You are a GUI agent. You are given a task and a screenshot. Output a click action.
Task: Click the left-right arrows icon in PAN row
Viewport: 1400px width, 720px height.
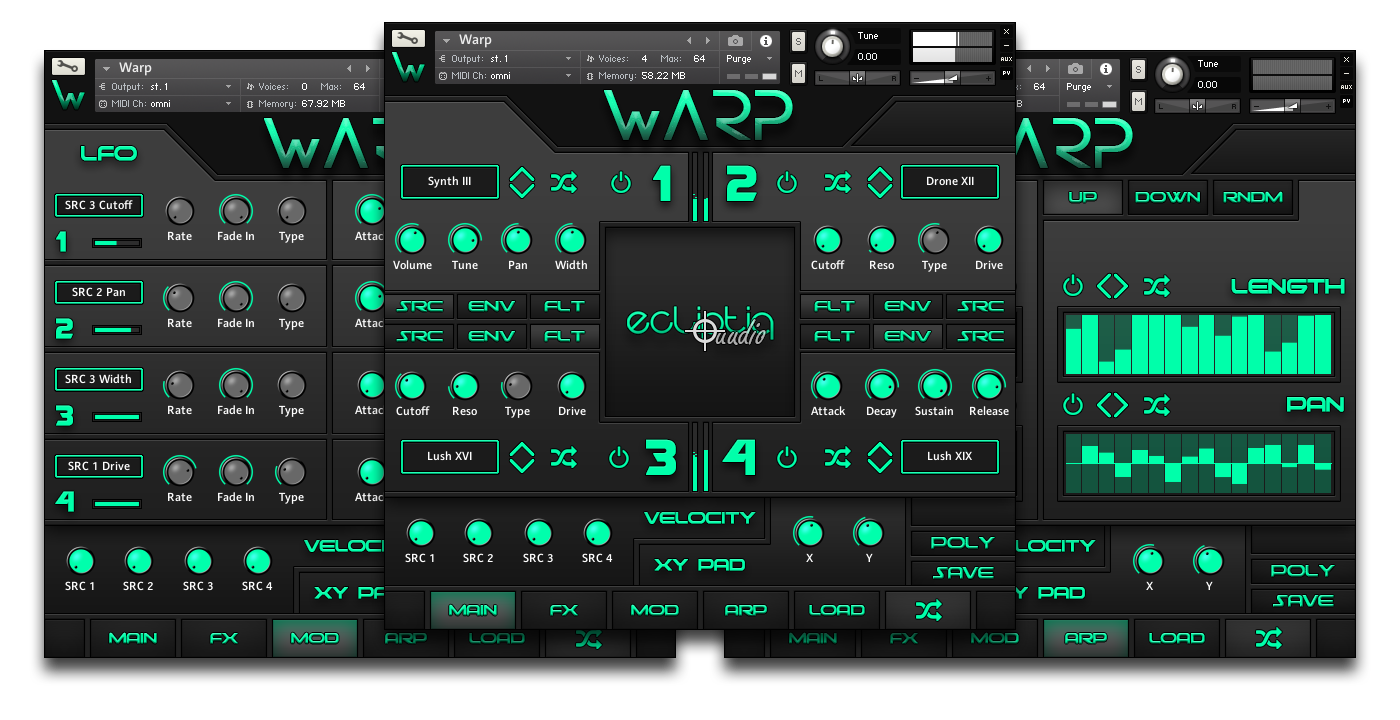[x=1113, y=405]
